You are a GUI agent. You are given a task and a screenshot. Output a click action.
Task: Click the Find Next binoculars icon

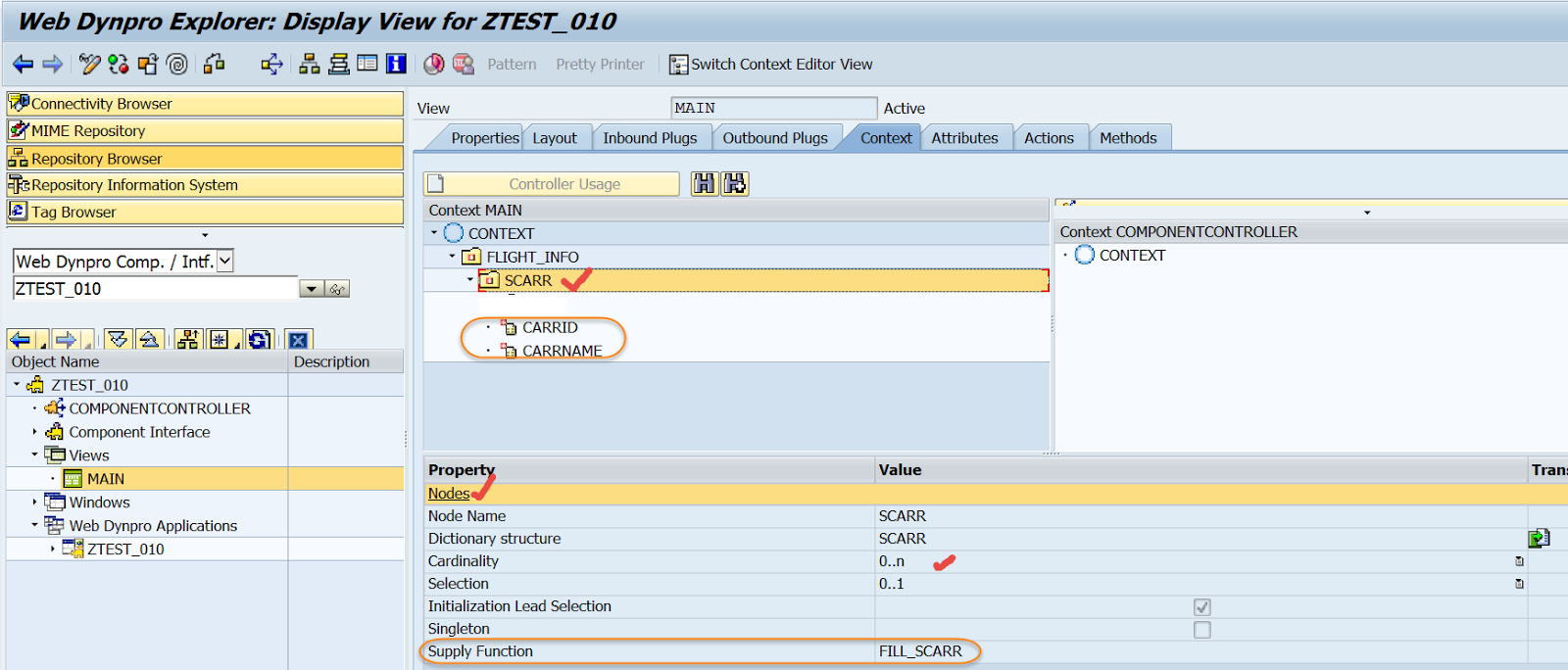coord(735,183)
